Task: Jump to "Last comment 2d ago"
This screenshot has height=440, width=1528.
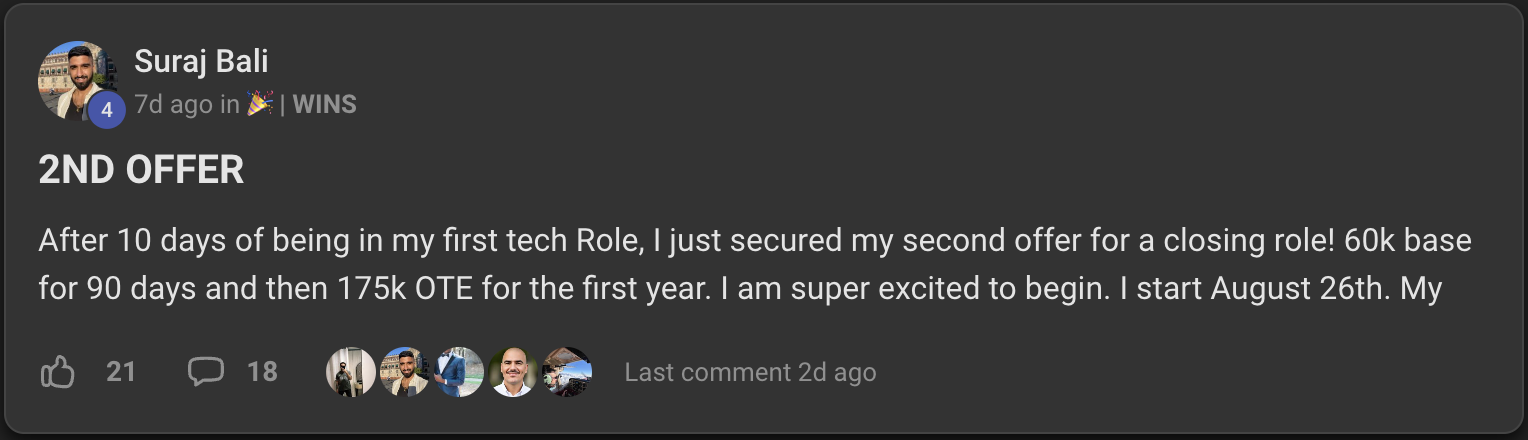Action: pos(750,373)
